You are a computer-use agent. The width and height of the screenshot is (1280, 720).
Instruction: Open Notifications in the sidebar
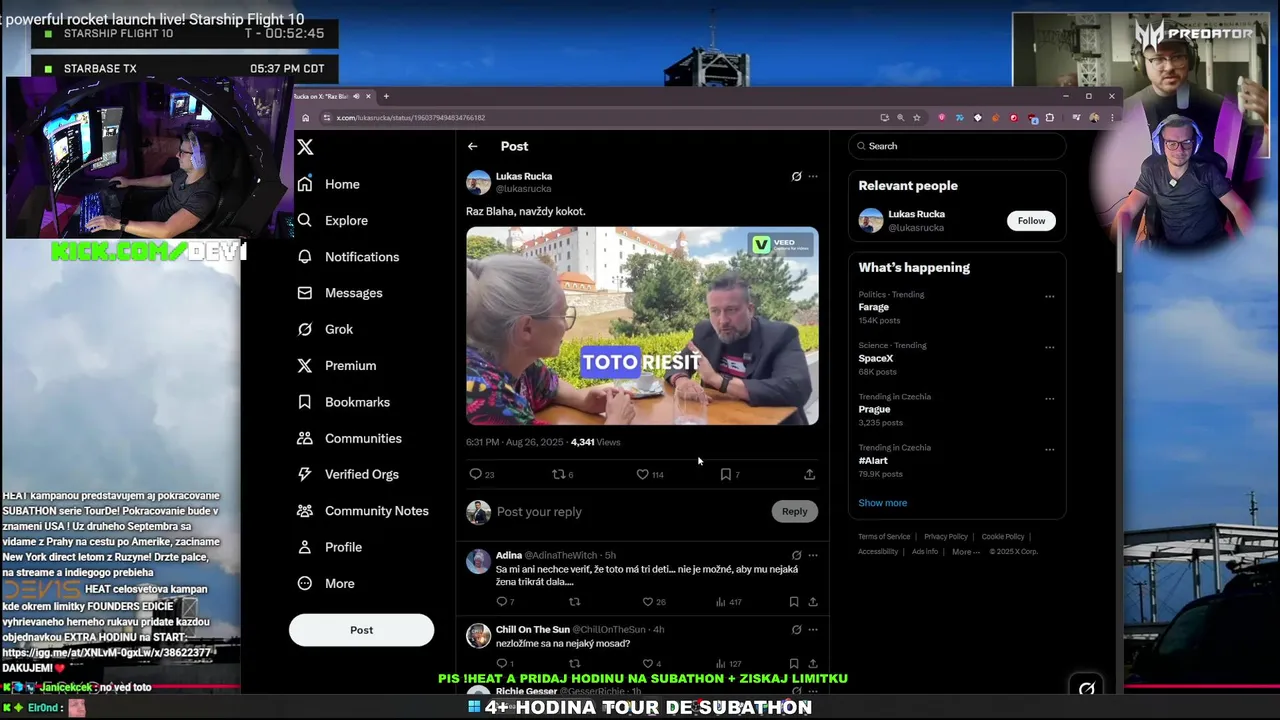click(x=348, y=257)
